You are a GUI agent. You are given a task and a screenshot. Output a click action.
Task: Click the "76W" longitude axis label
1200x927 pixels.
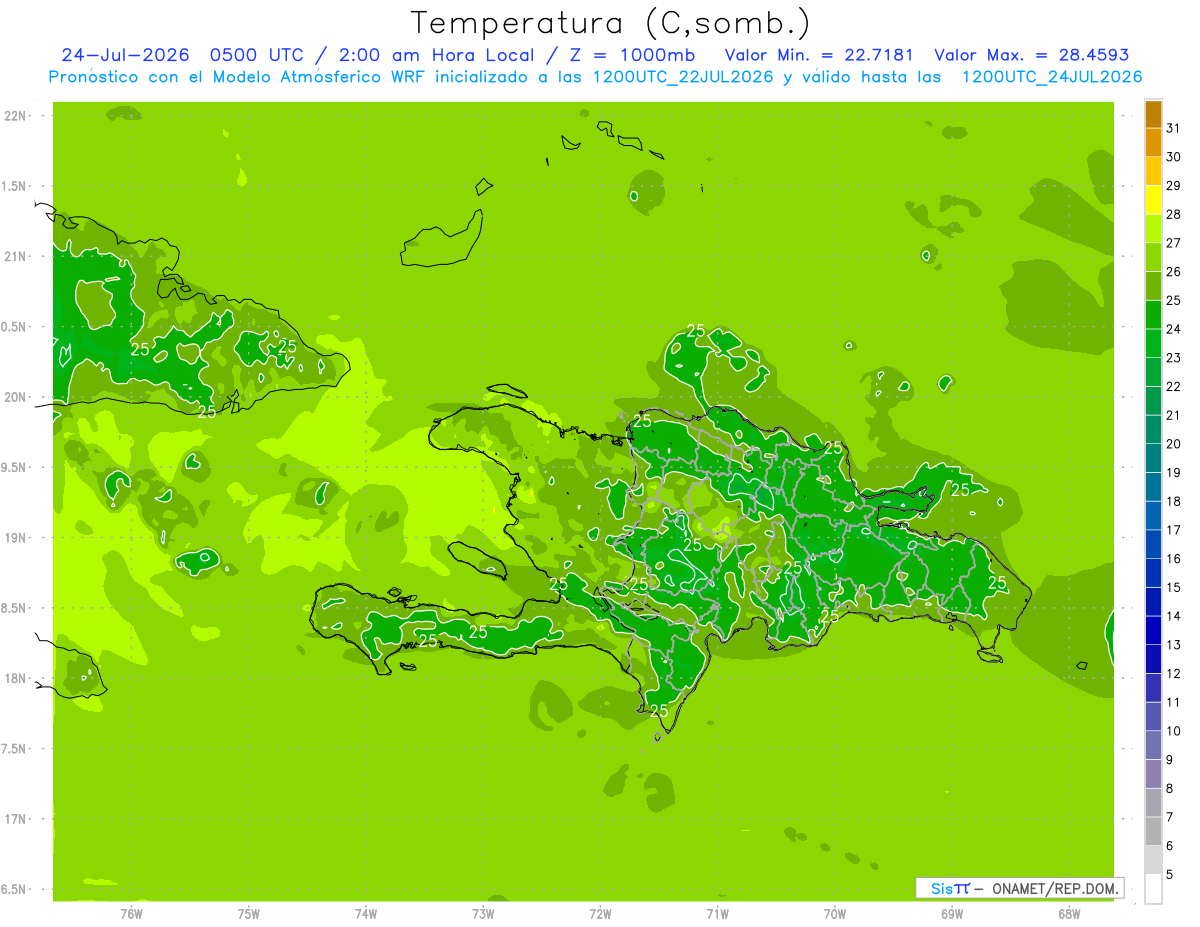coord(131,914)
